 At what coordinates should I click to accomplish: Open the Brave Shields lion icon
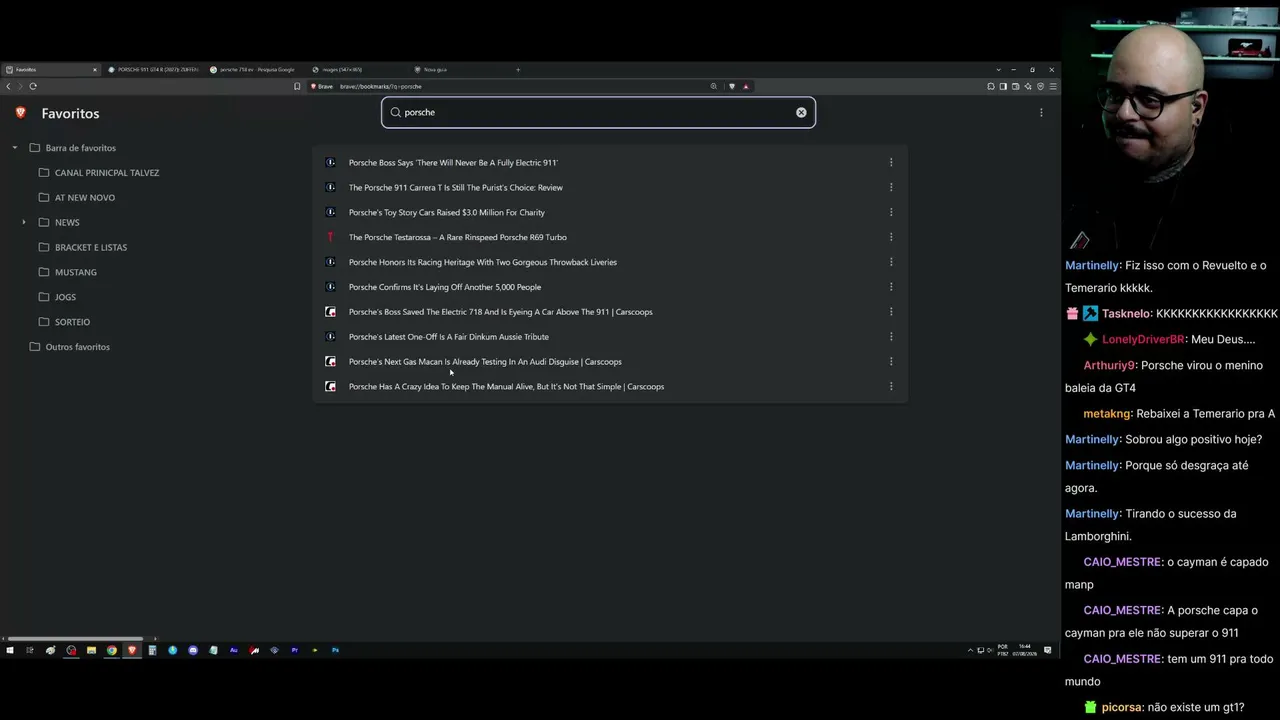[732, 86]
